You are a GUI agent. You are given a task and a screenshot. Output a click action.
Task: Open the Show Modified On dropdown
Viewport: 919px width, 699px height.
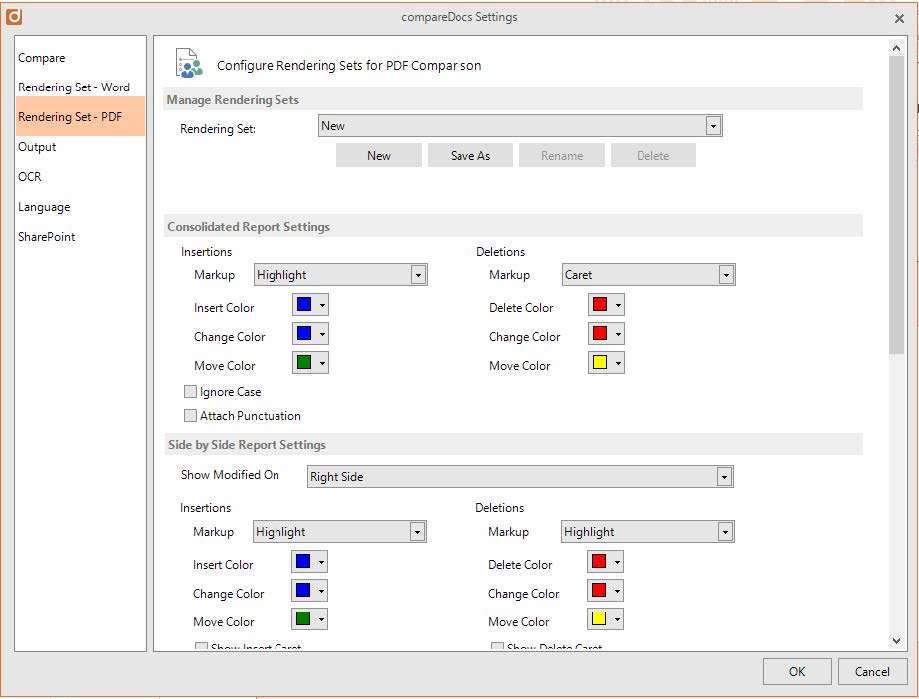pos(520,477)
